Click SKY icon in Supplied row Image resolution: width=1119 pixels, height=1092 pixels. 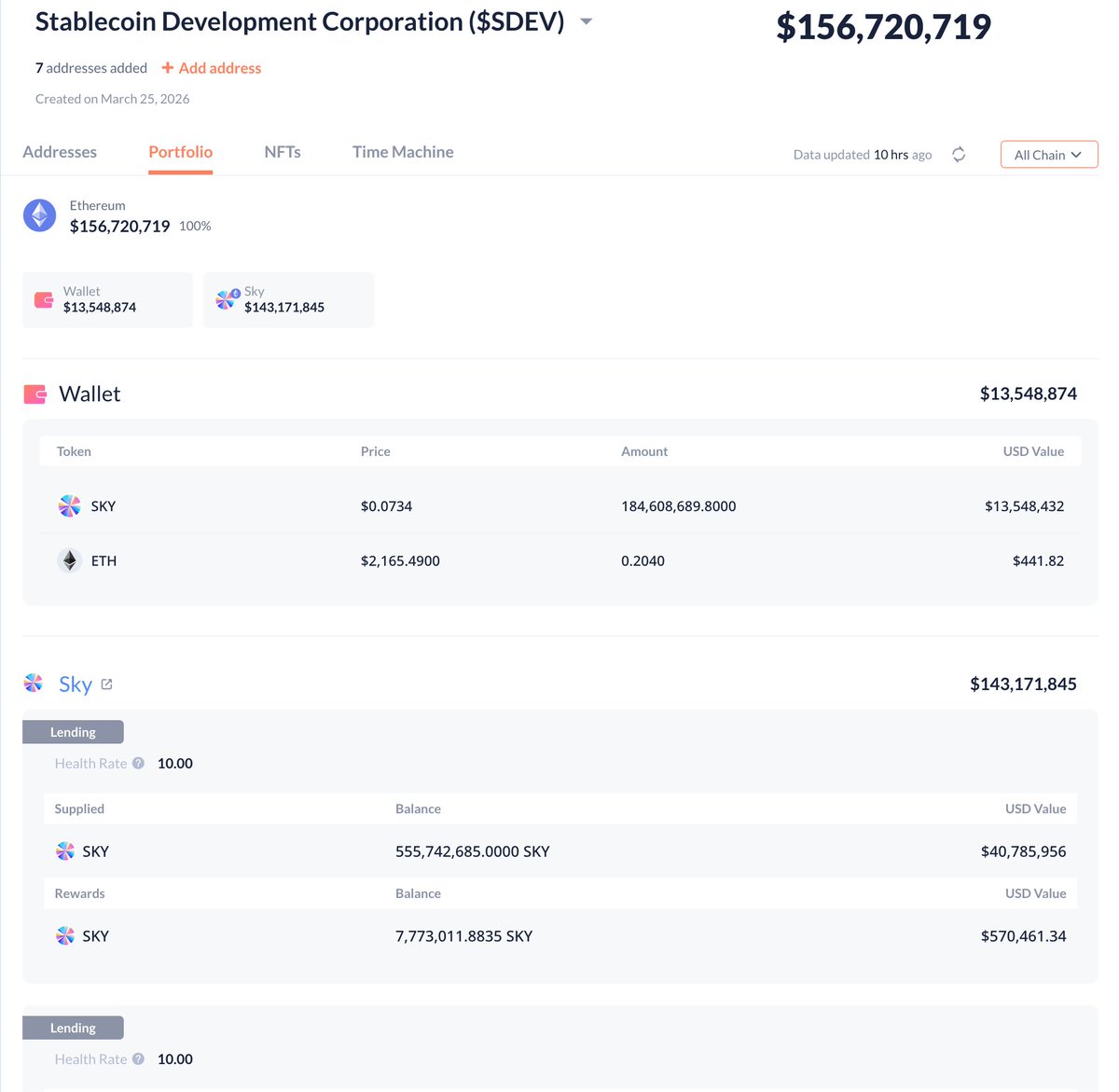click(65, 851)
